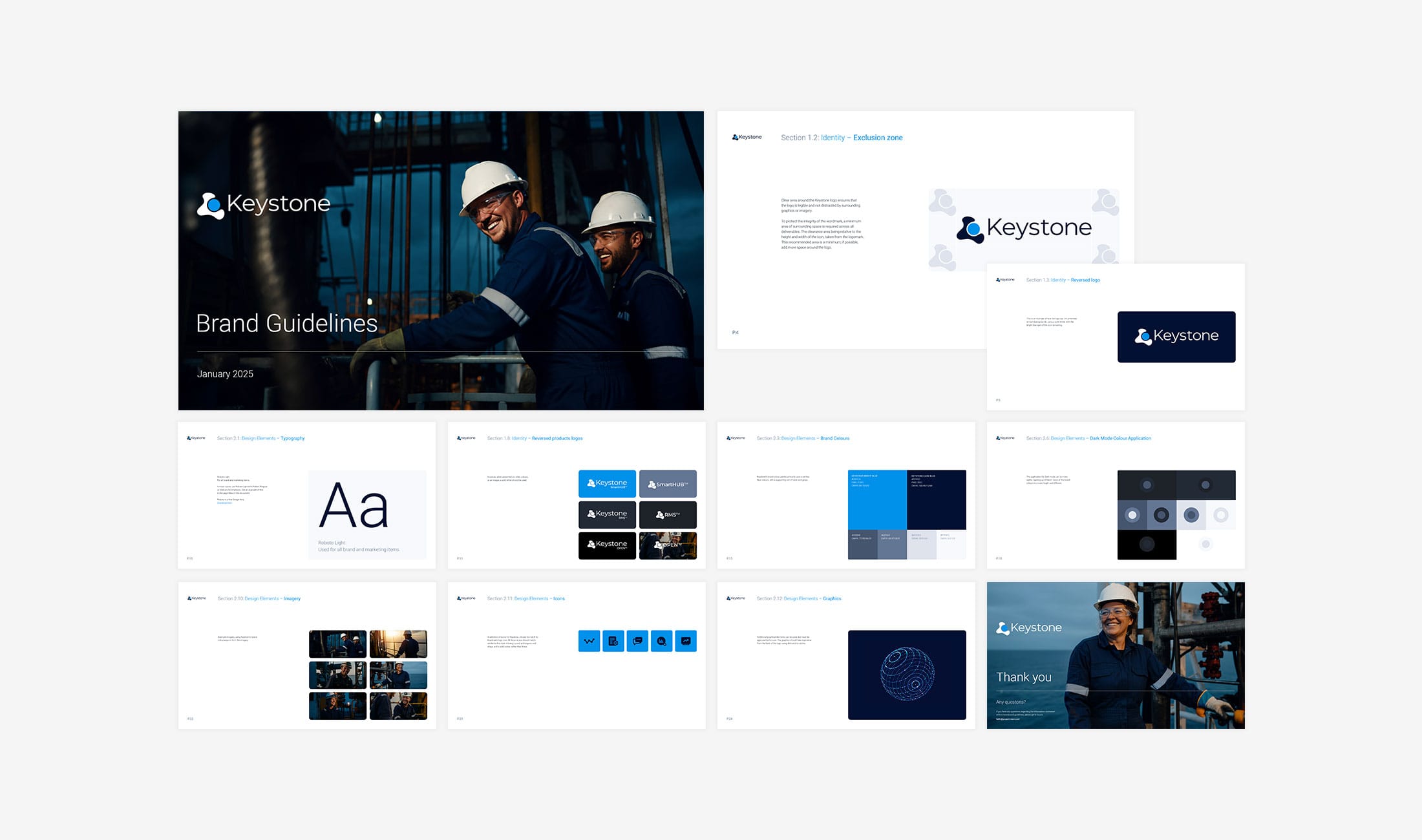Click the sunset worker imagery photo
Image resolution: width=1422 pixels, height=840 pixels.
point(398,644)
